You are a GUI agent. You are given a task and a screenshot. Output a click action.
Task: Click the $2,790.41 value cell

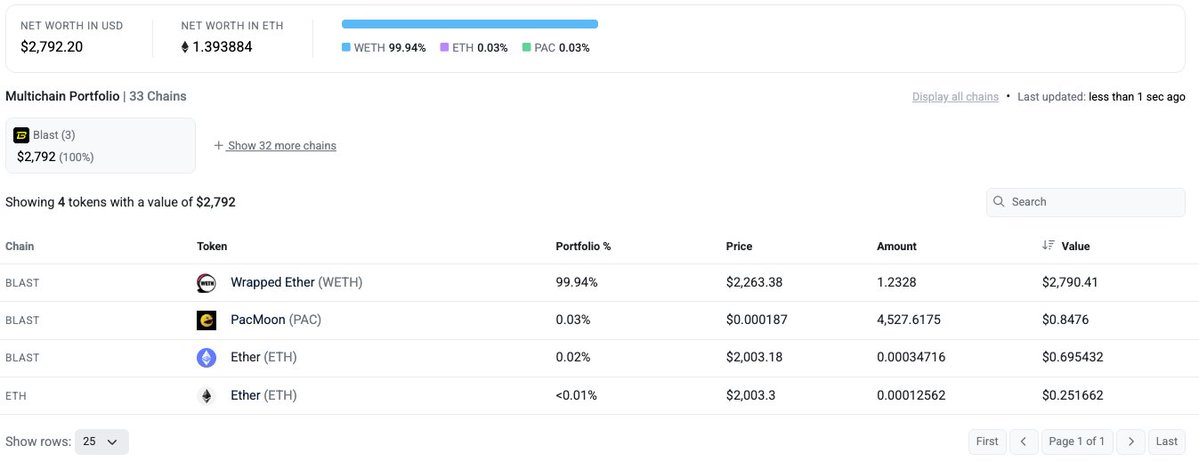(x=1070, y=282)
